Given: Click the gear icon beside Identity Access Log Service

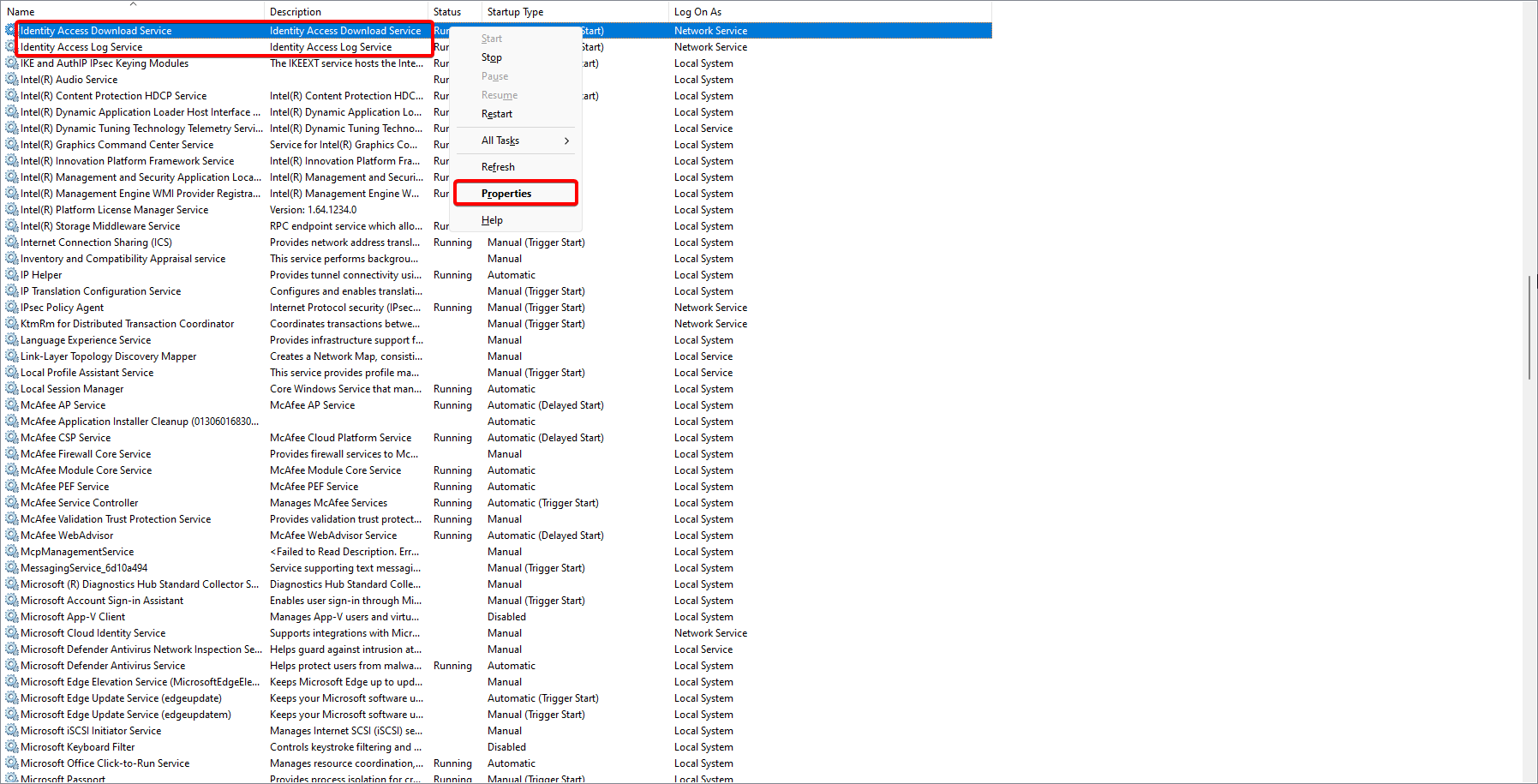Looking at the screenshot, I should (x=12, y=47).
